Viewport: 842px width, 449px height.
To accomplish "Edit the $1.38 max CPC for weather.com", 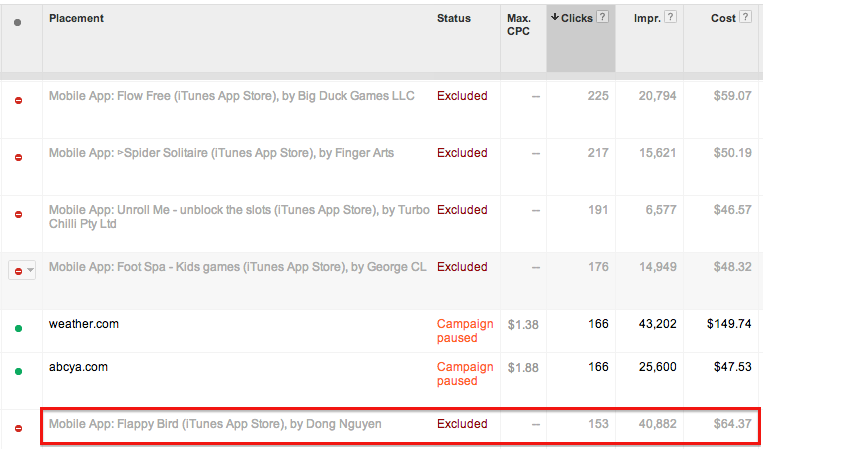I will [x=523, y=324].
